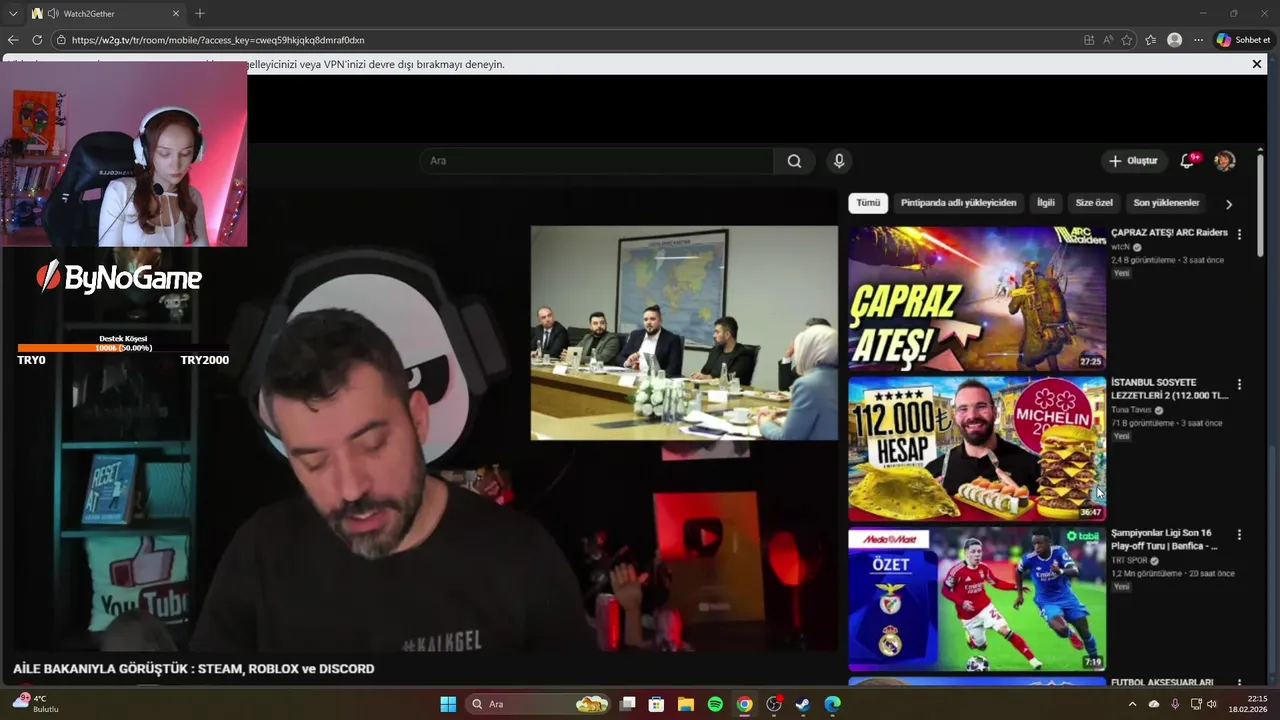Viewport: 1280px width, 720px height.
Task: Open new browser tab with plus
Action: point(200,14)
